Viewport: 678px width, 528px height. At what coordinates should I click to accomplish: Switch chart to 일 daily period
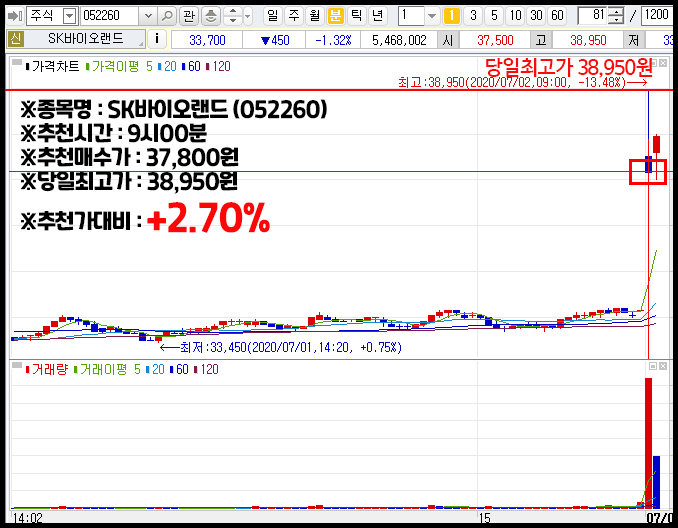point(272,16)
